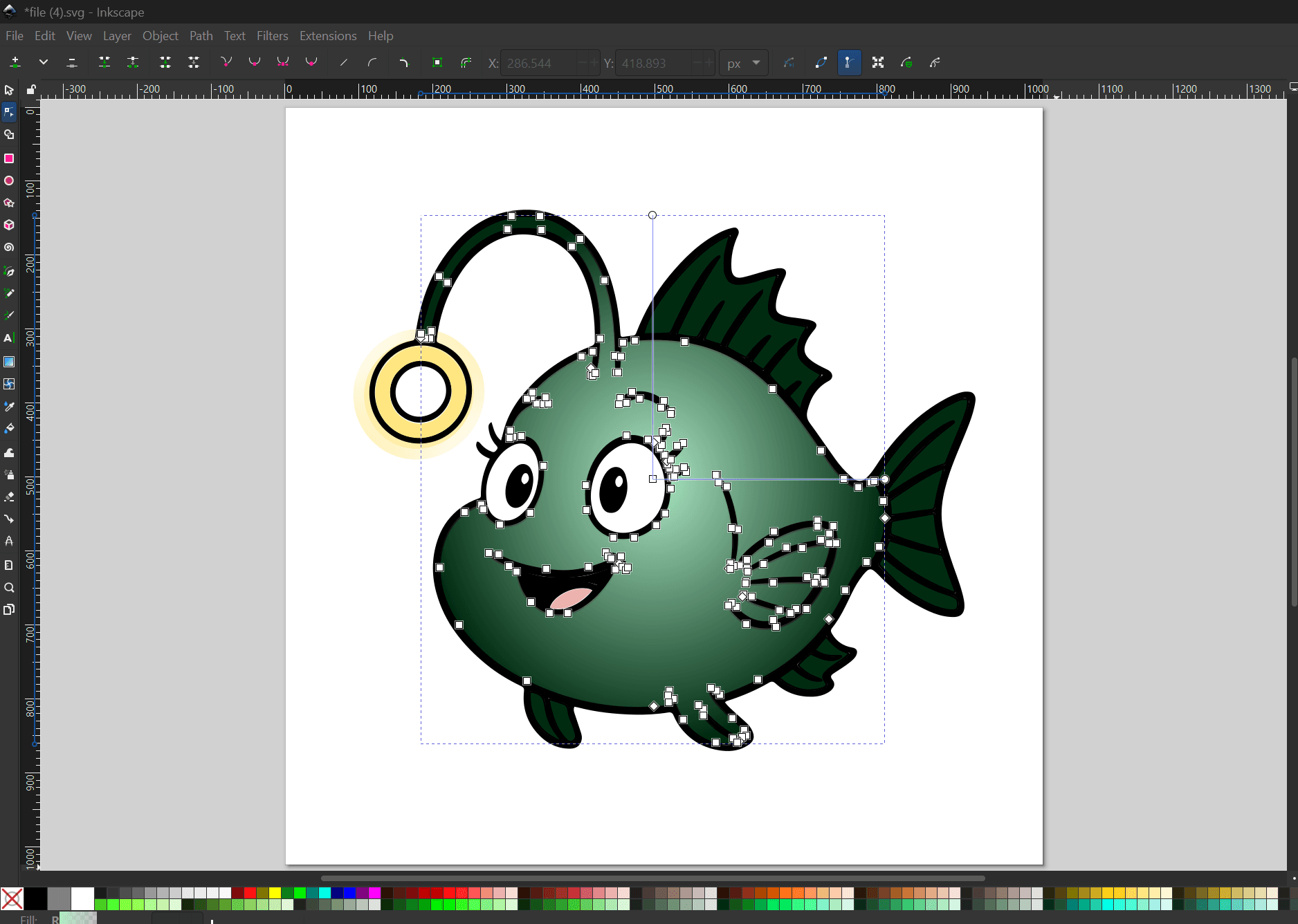Select the Star and polygon tool
This screenshot has height=924, width=1298.
pos(9,203)
